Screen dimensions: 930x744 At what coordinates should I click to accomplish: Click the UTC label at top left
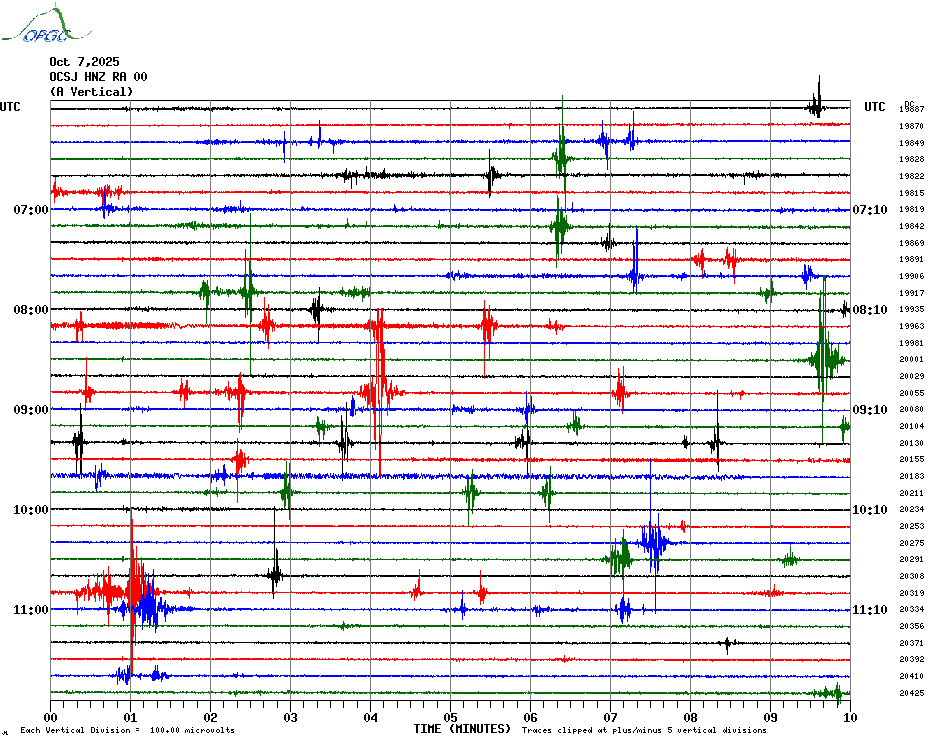pyautogui.click(x=10, y=107)
